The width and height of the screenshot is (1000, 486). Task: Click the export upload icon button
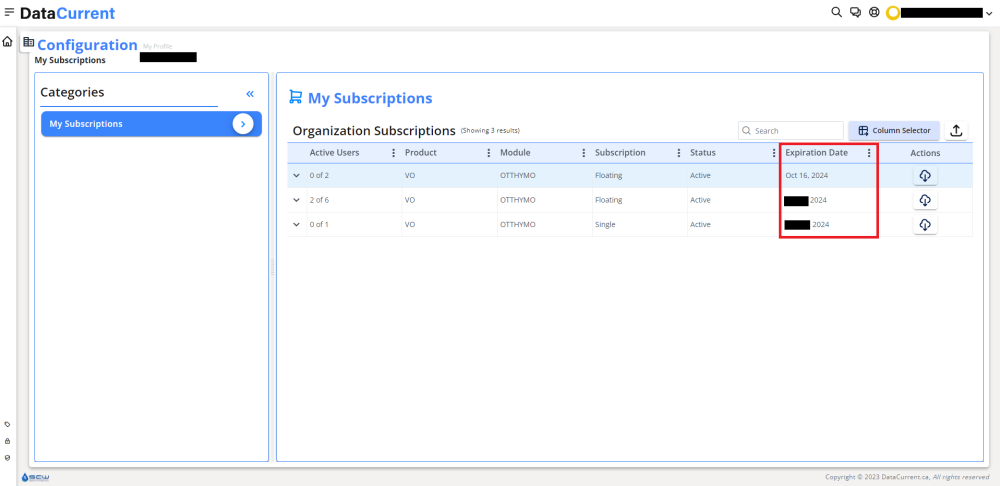(x=956, y=131)
